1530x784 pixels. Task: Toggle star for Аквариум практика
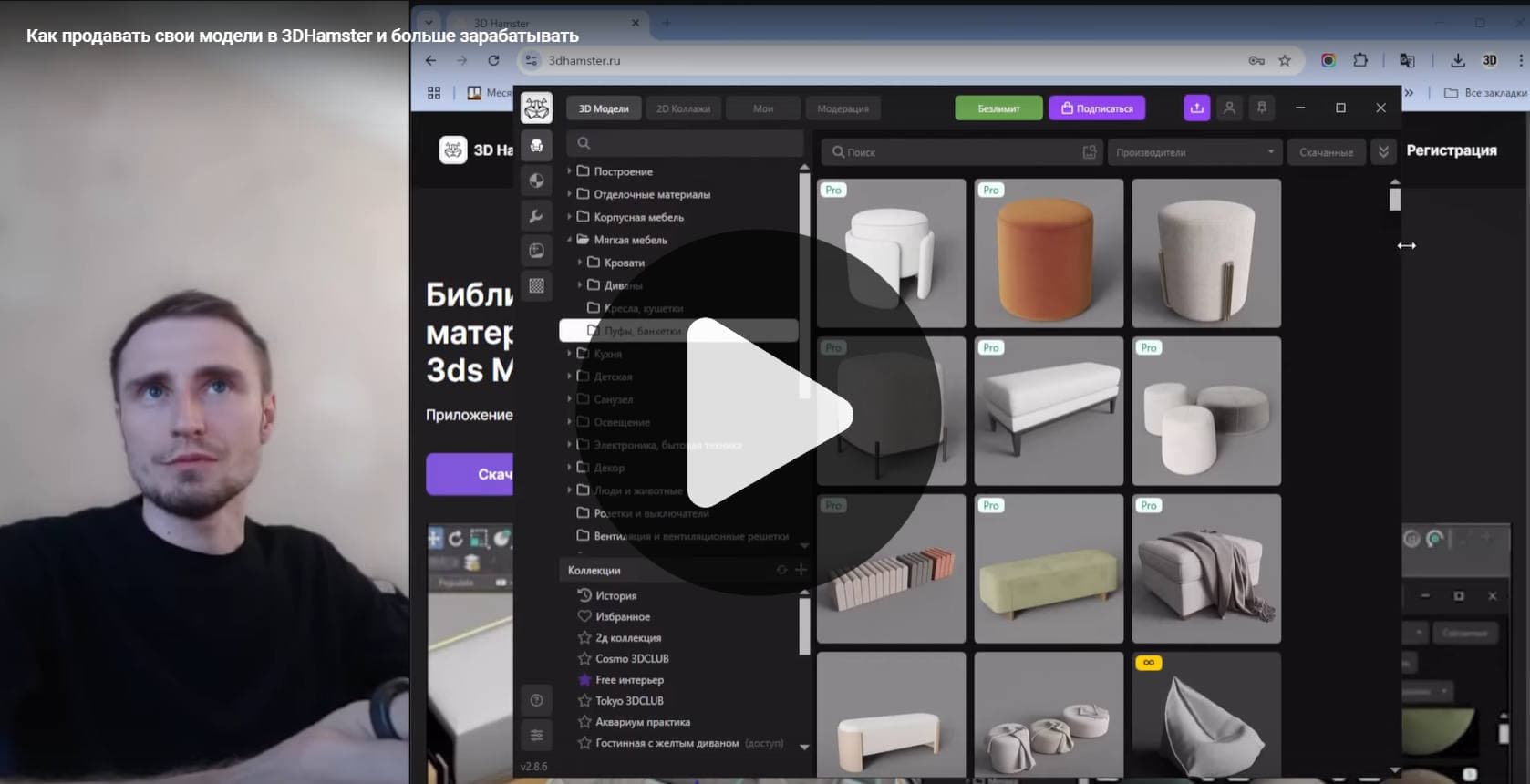pos(584,721)
